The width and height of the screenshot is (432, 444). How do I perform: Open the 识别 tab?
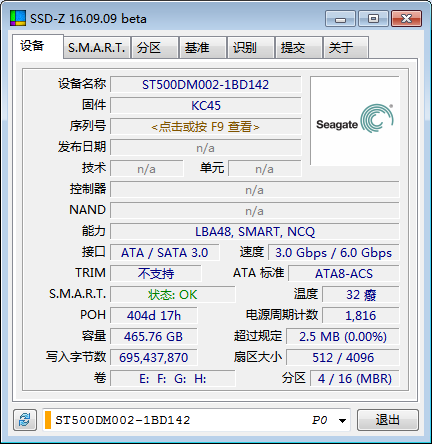[x=251, y=48]
